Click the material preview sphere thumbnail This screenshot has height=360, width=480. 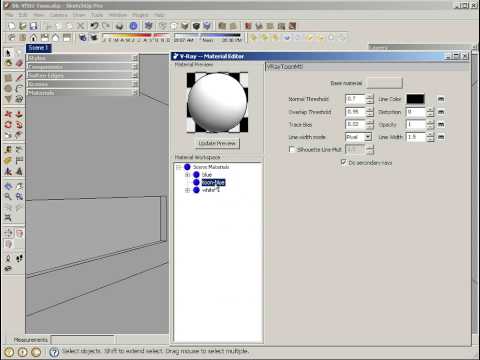pyautogui.click(x=217, y=102)
